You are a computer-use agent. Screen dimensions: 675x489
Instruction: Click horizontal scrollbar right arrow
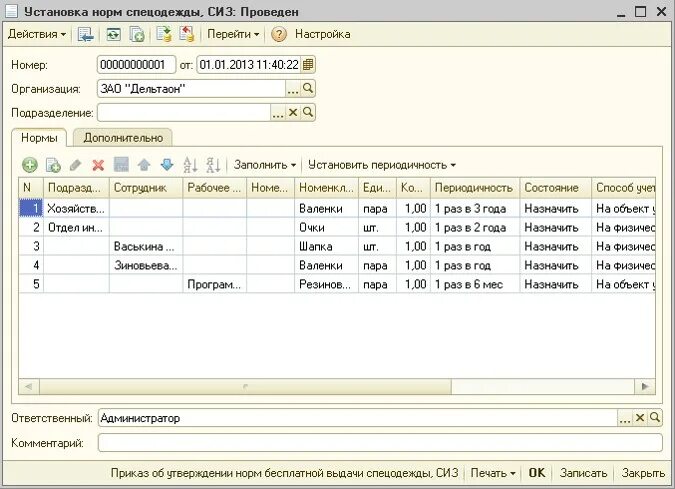coord(645,387)
